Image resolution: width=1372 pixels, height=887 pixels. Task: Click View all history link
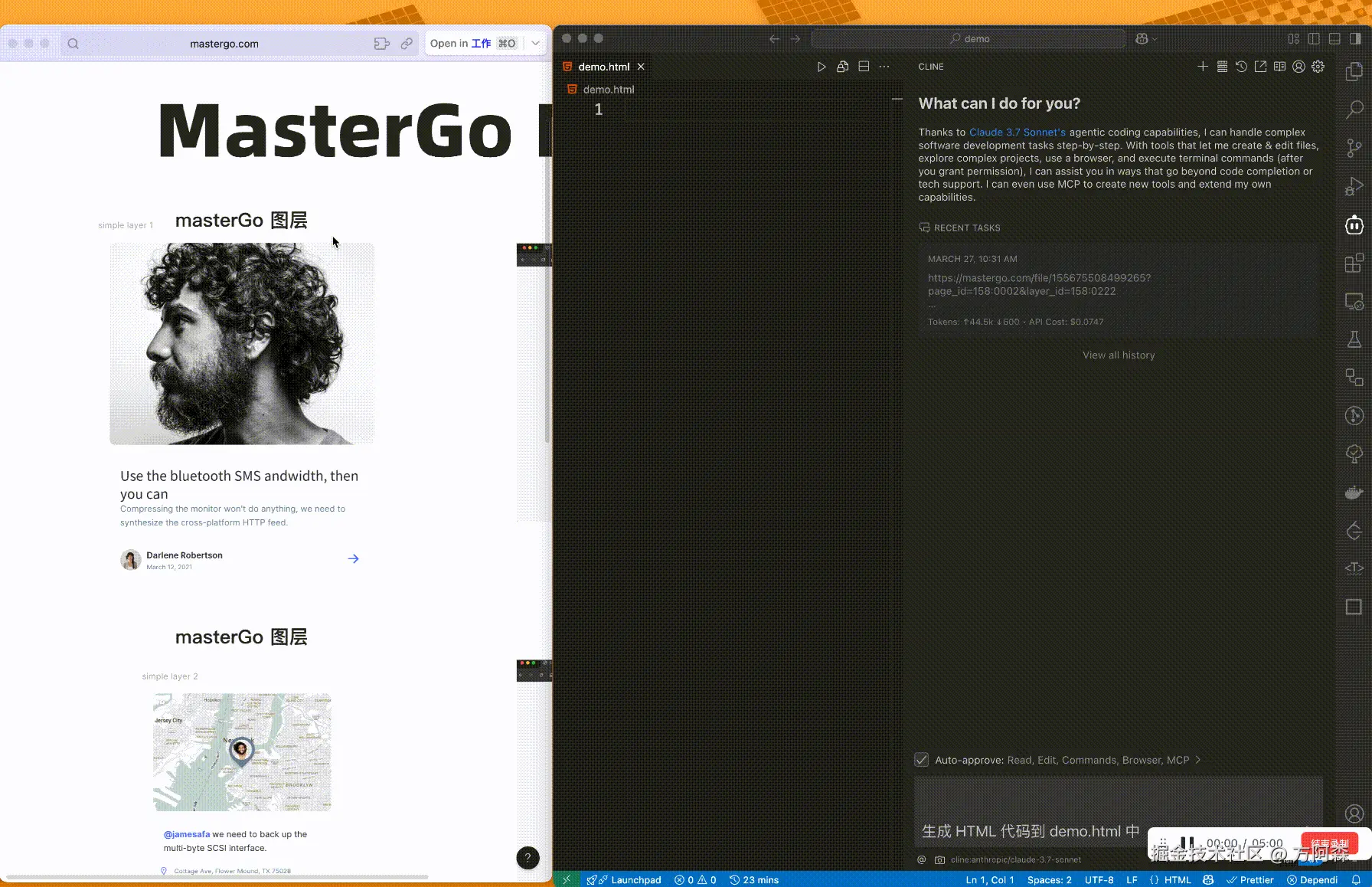coord(1119,355)
